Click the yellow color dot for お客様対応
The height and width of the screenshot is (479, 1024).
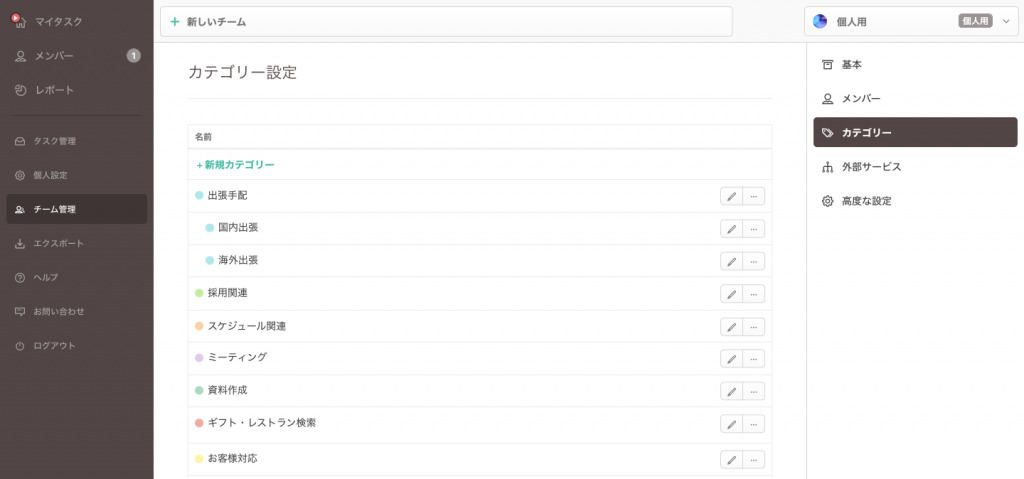[199, 459]
